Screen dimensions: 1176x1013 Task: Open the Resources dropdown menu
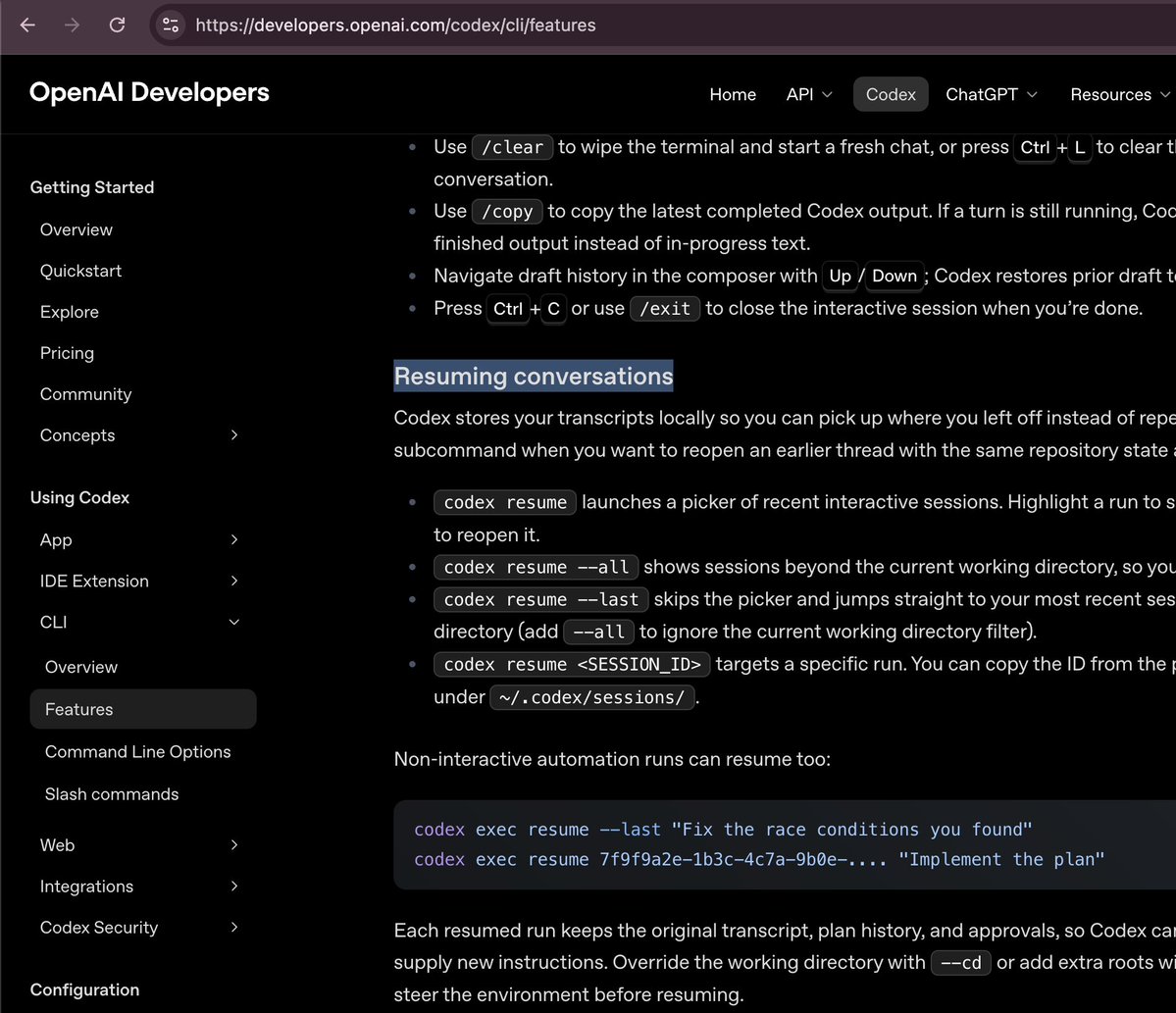[1119, 94]
